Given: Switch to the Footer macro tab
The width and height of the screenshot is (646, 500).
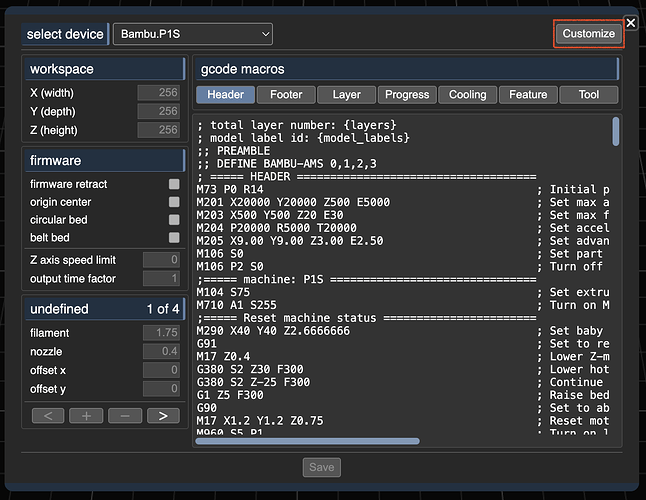Looking at the screenshot, I should [286, 95].
